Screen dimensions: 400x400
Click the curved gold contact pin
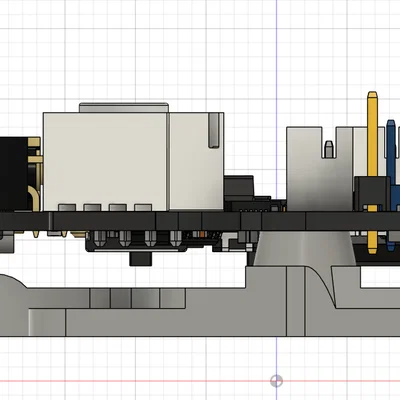click(35, 198)
